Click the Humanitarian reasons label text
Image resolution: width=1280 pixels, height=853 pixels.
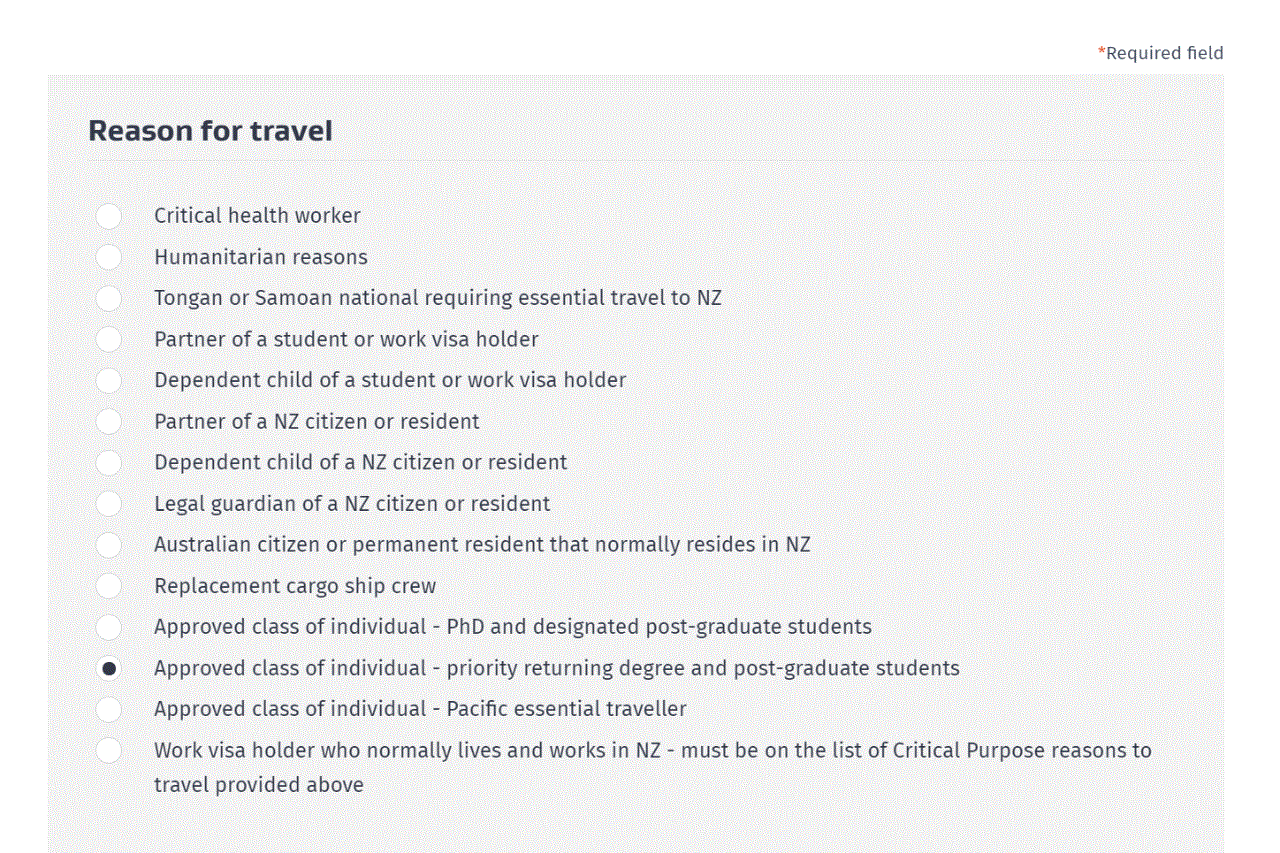261,257
